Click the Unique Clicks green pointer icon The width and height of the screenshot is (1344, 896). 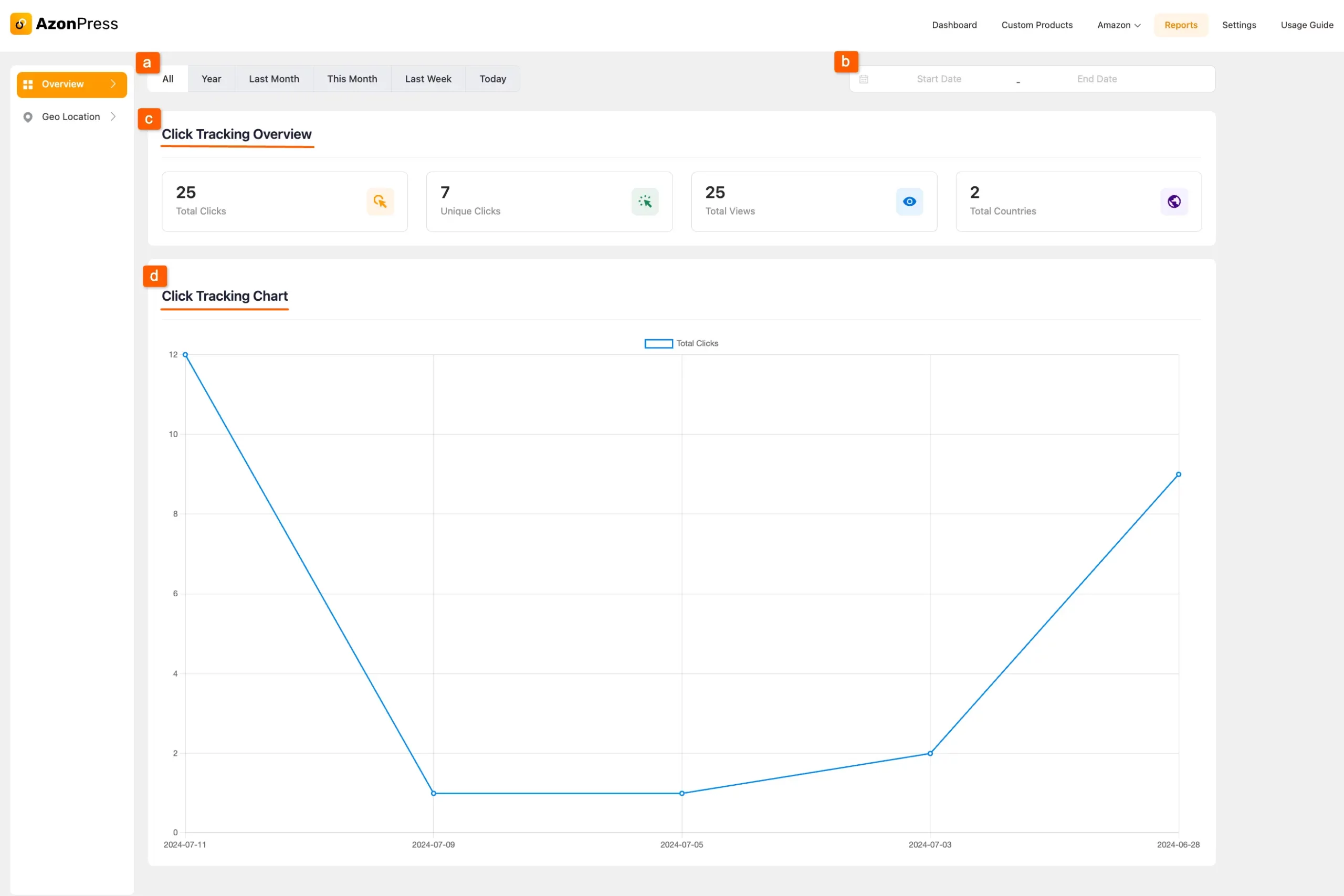tap(645, 202)
